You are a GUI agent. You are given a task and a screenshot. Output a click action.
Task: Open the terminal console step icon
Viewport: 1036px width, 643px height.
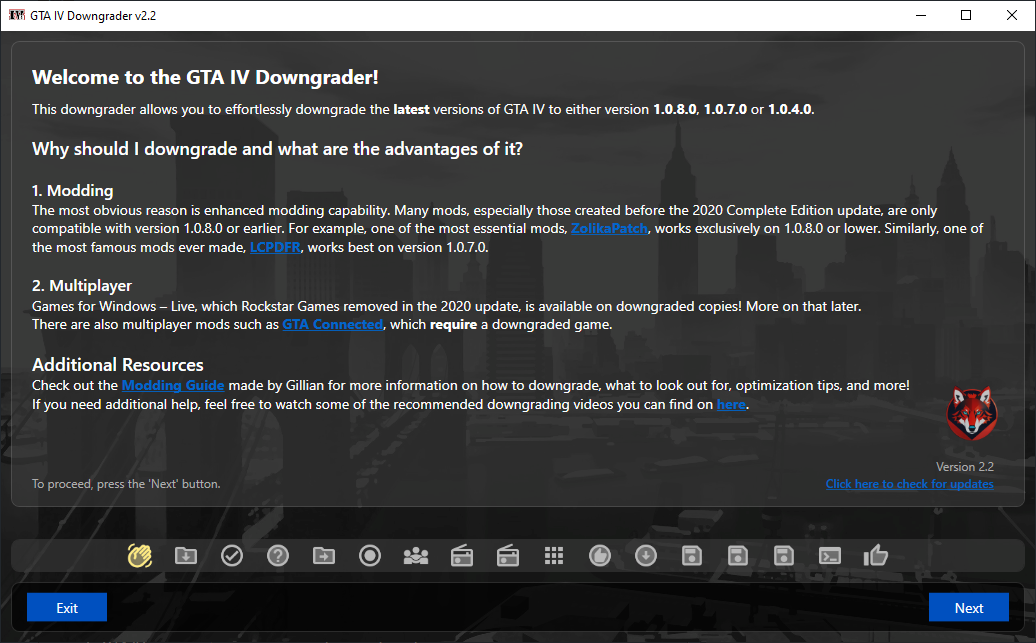coord(830,556)
